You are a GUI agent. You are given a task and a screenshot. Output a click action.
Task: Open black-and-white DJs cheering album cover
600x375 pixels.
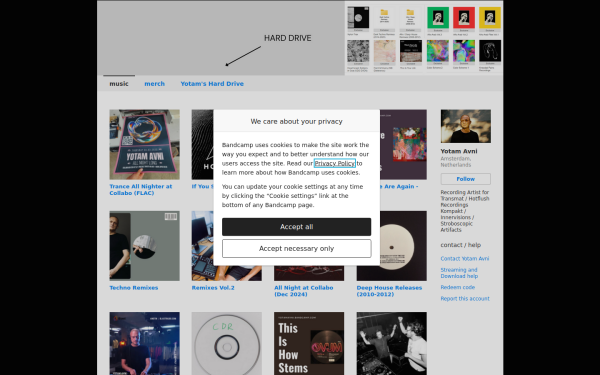(x=392, y=343)
